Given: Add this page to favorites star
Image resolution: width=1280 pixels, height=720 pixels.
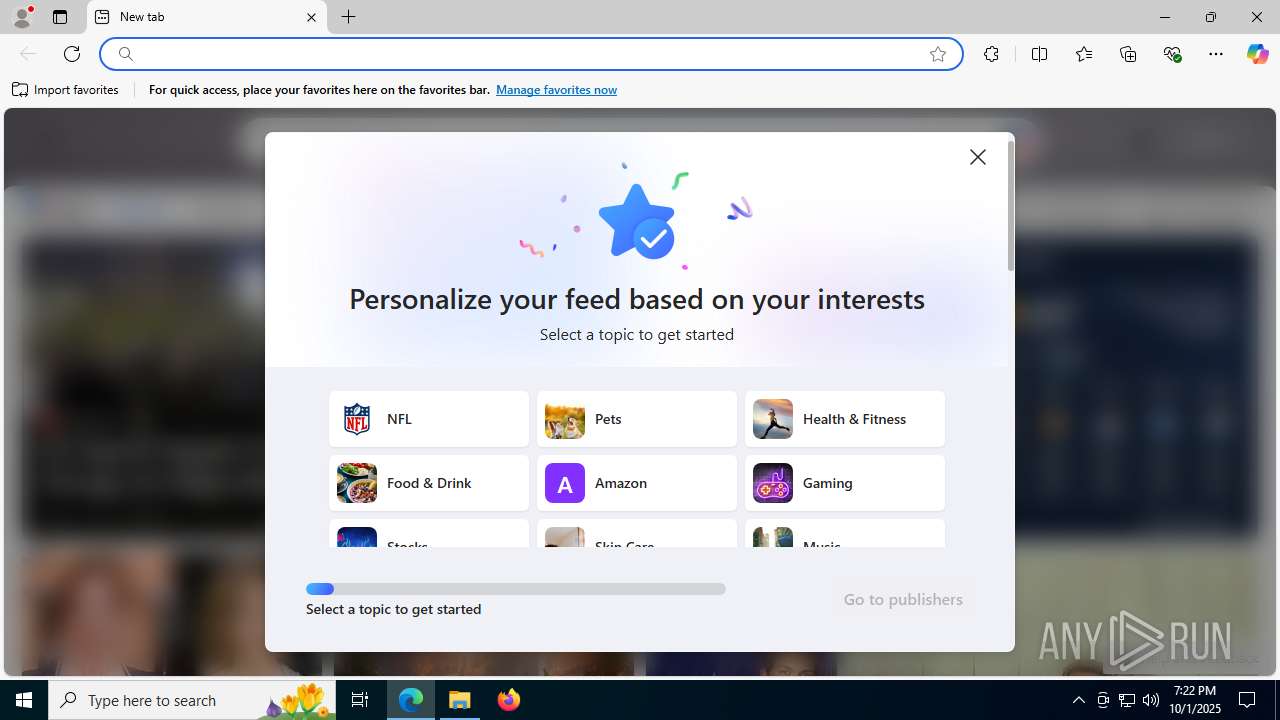Looking at the screenshot, I should click(938, 54).
